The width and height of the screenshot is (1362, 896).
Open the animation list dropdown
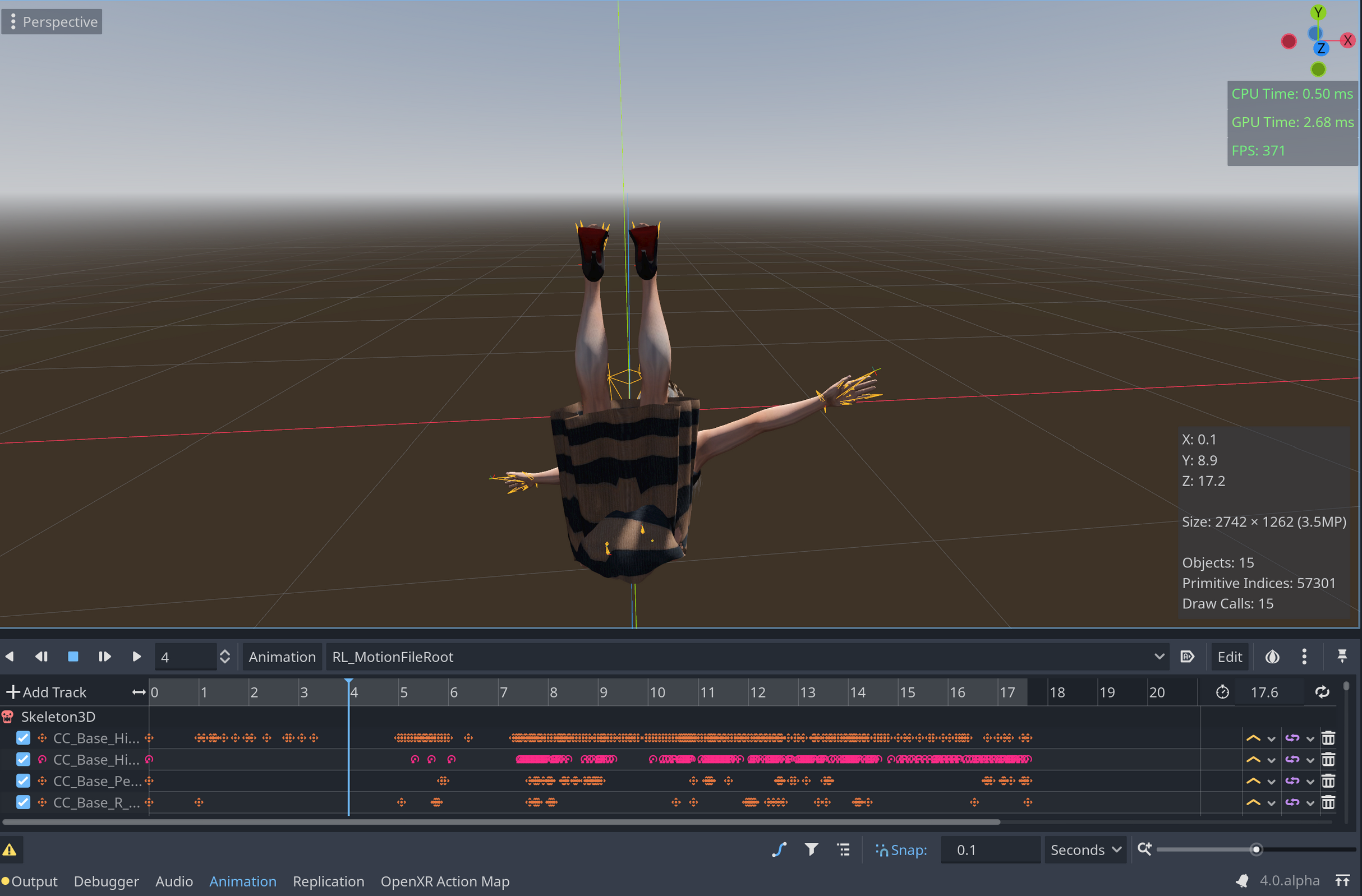point(1159,656)
